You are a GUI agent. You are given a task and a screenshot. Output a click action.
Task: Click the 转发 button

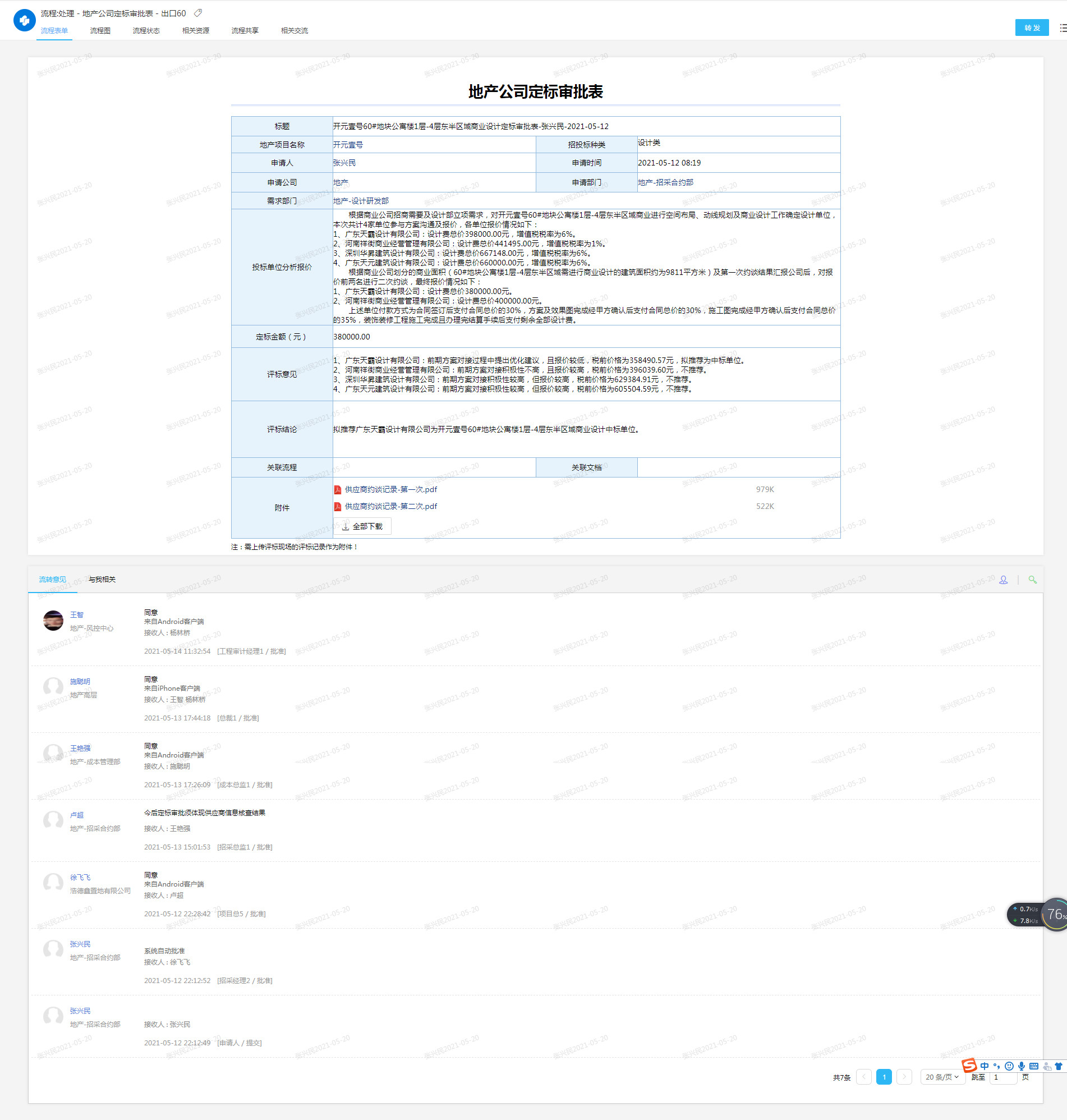click(1031, 28)
